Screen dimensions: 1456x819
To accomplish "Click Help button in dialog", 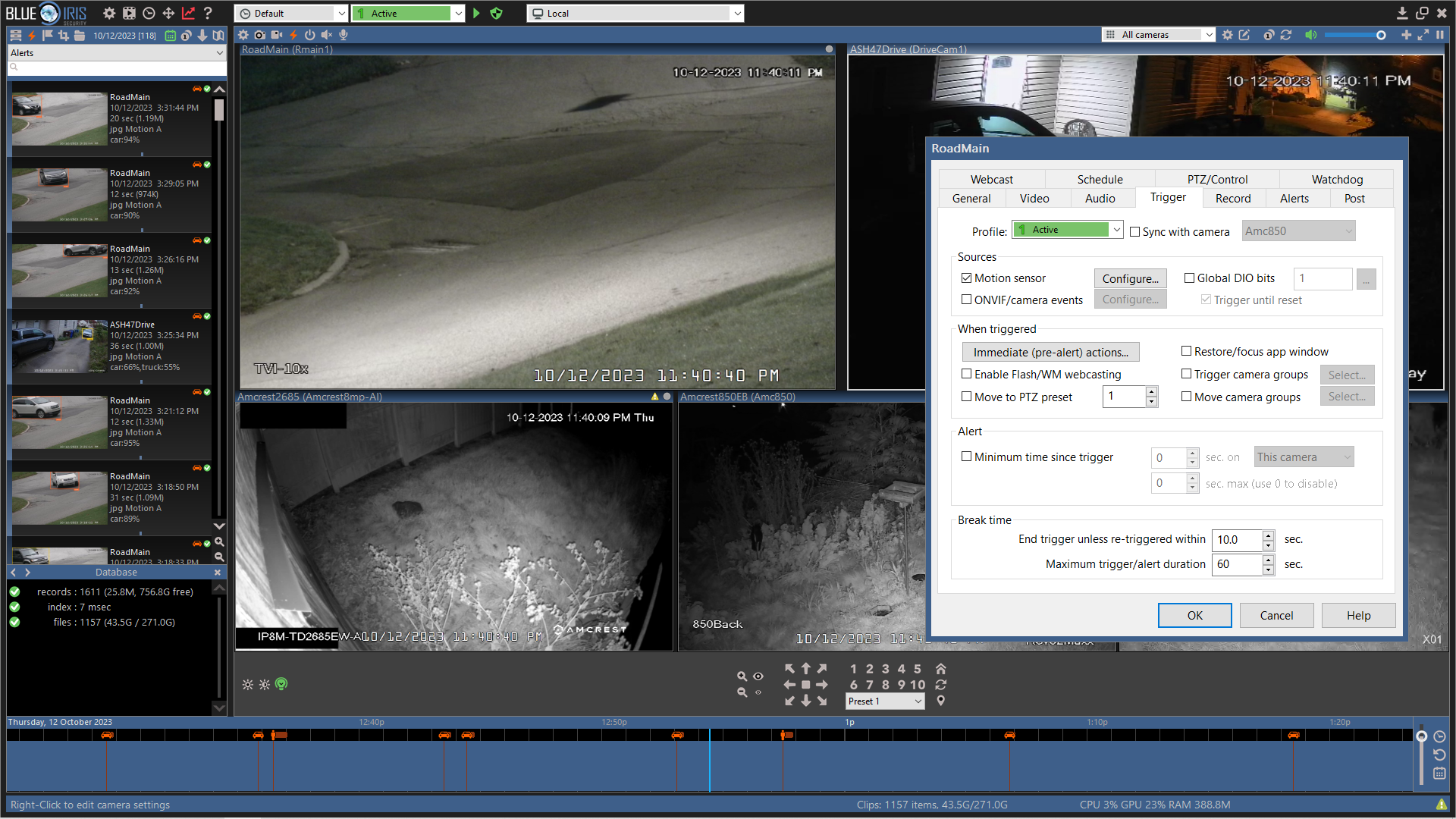I will tap(1358, 615).
